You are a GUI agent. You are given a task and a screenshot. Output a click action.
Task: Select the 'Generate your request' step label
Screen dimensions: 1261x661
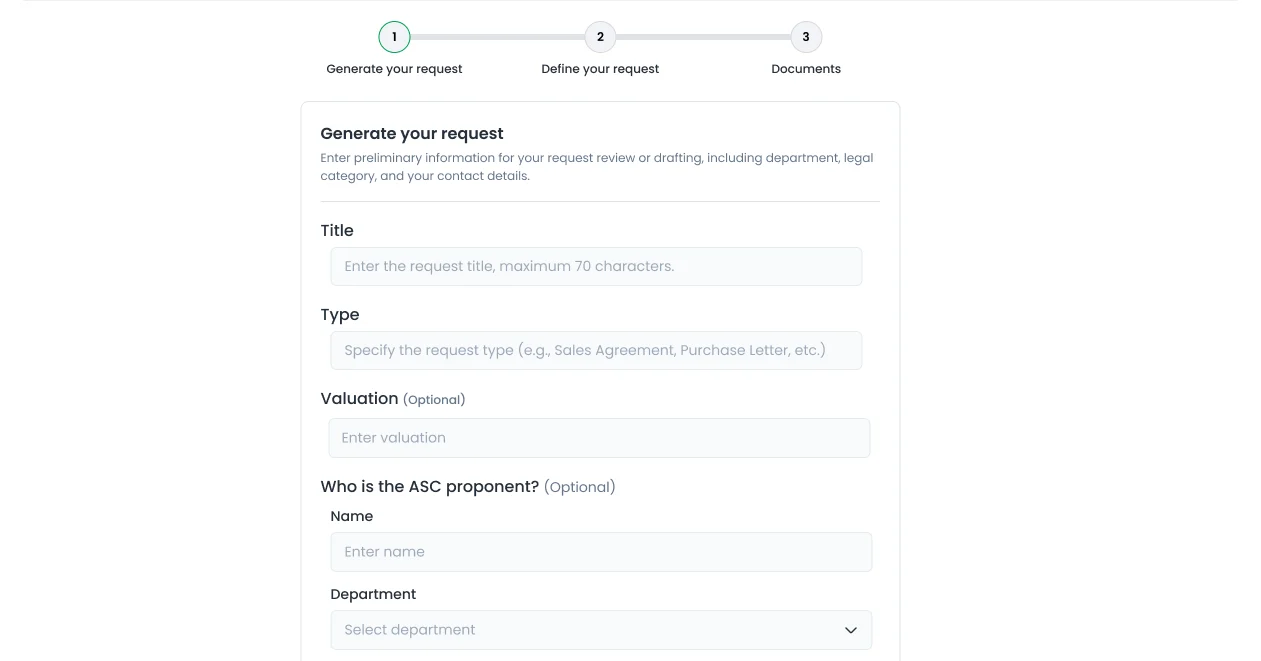[x=394, y=69]
